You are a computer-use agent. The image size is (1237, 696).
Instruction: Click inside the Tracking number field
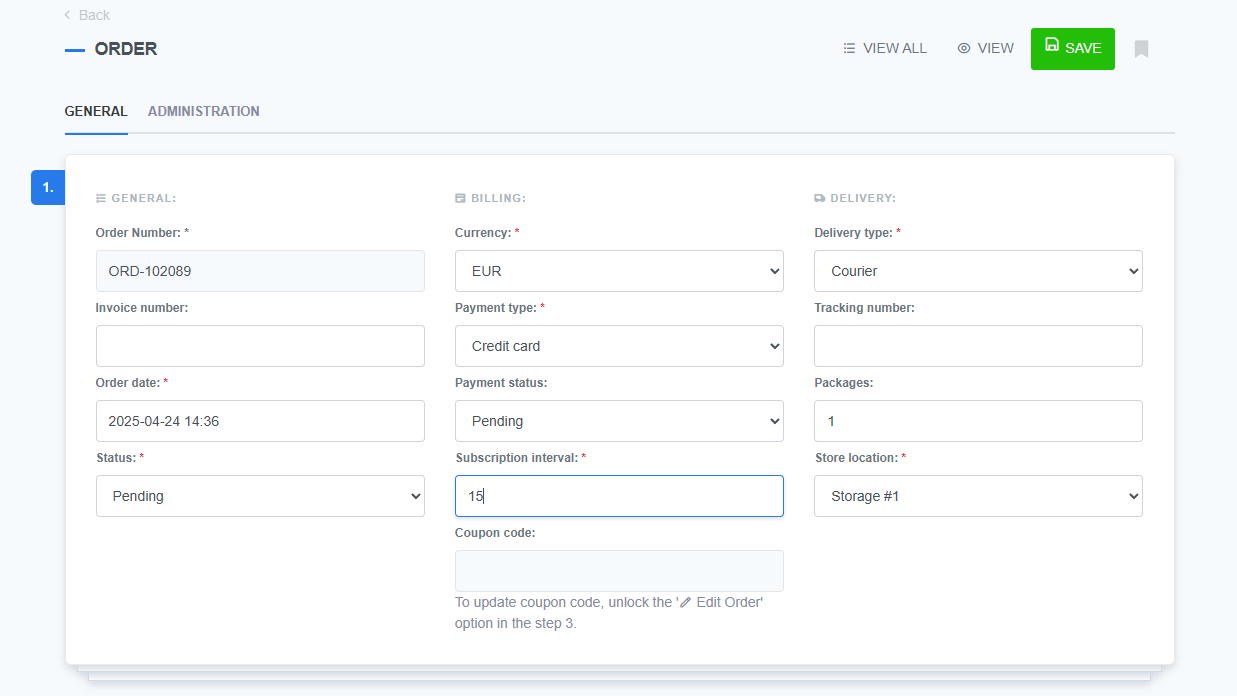(977, 345)
